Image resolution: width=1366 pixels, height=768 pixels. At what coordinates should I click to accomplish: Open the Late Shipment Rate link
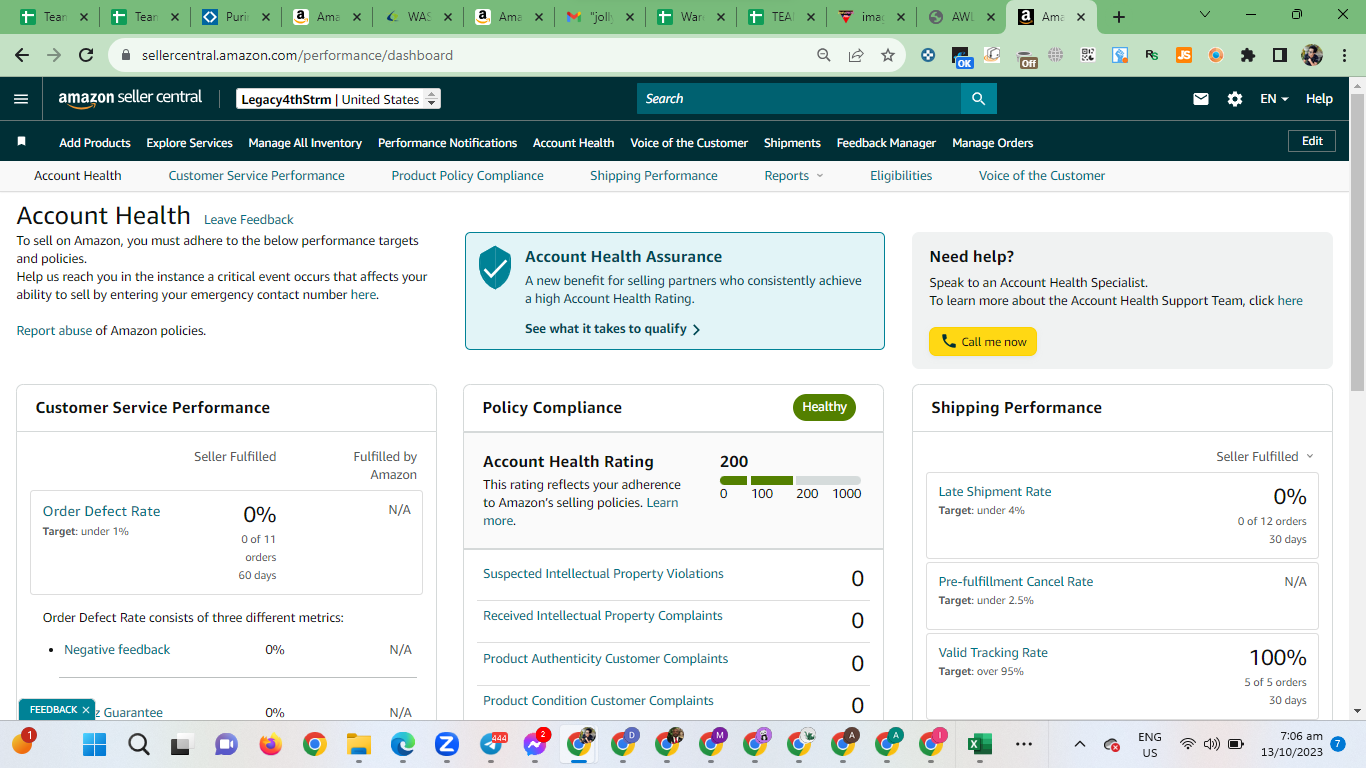pos(994,492)
